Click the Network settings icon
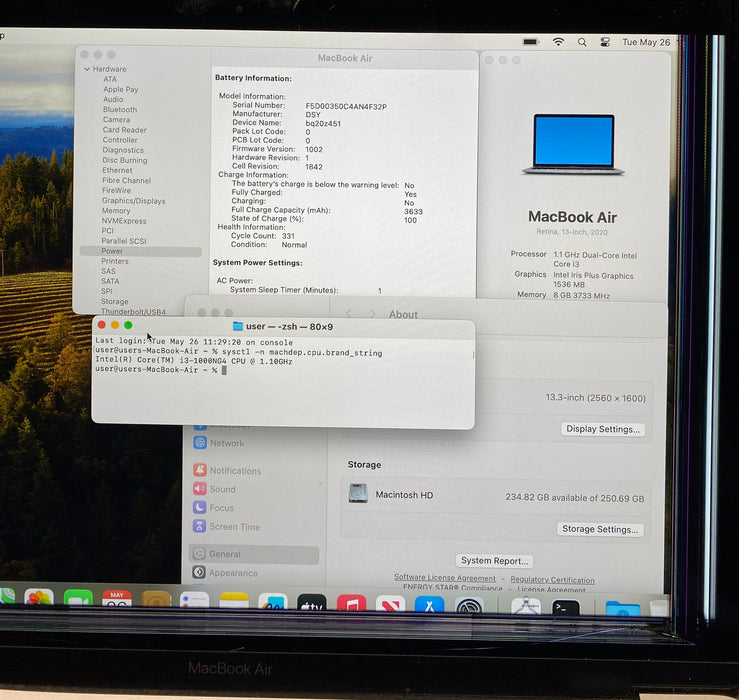 tap(200, 443)
